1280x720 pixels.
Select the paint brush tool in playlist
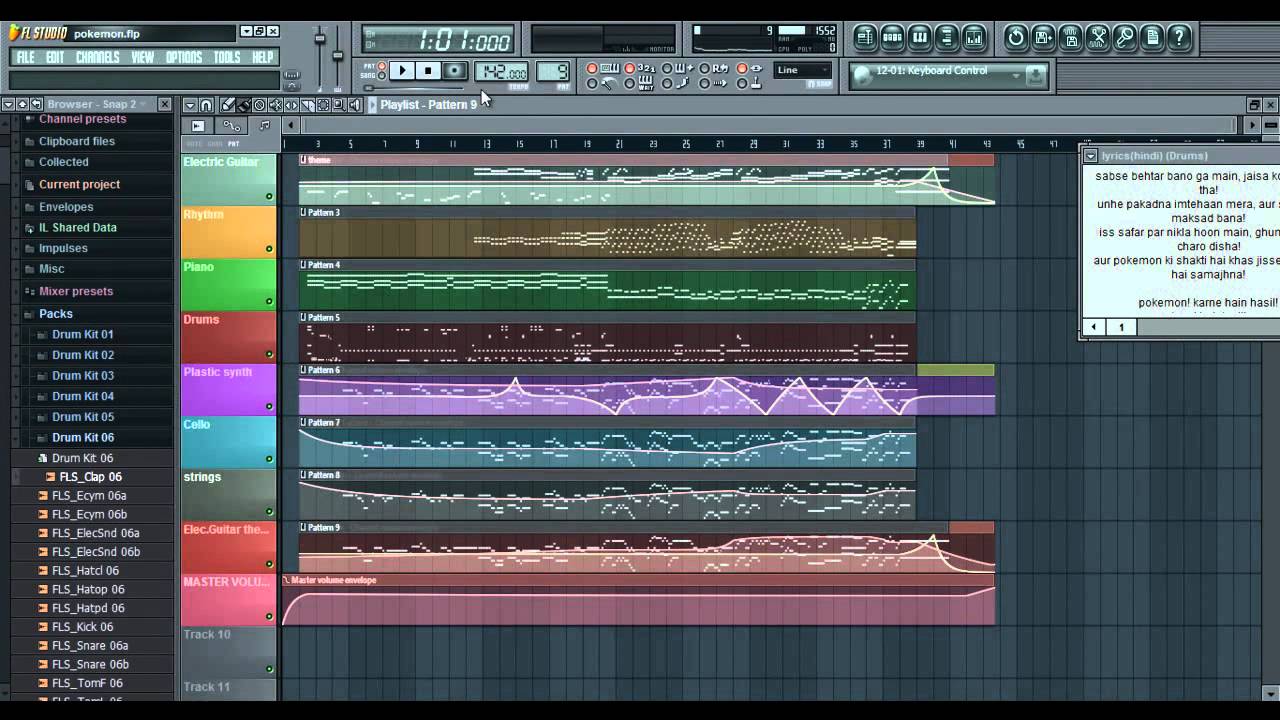[x=244, y=105]
